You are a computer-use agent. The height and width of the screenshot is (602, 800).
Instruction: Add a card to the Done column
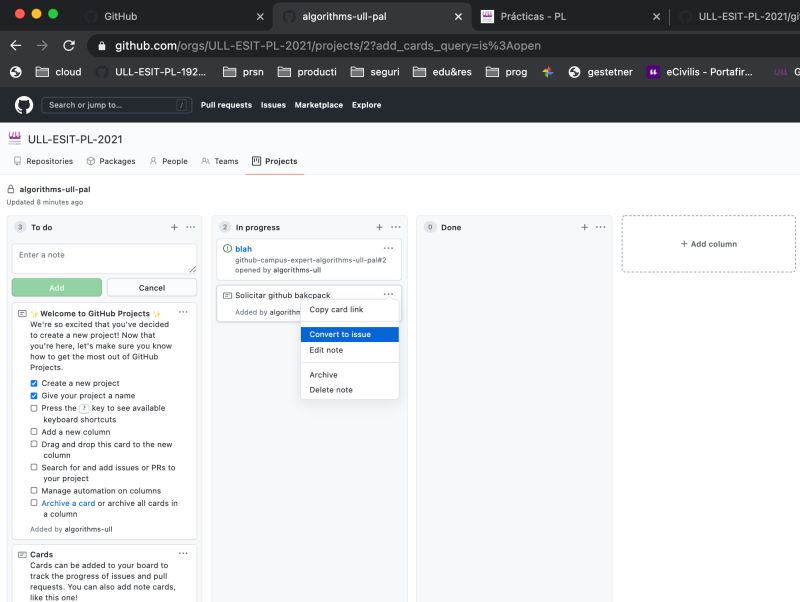pos(584,227)
